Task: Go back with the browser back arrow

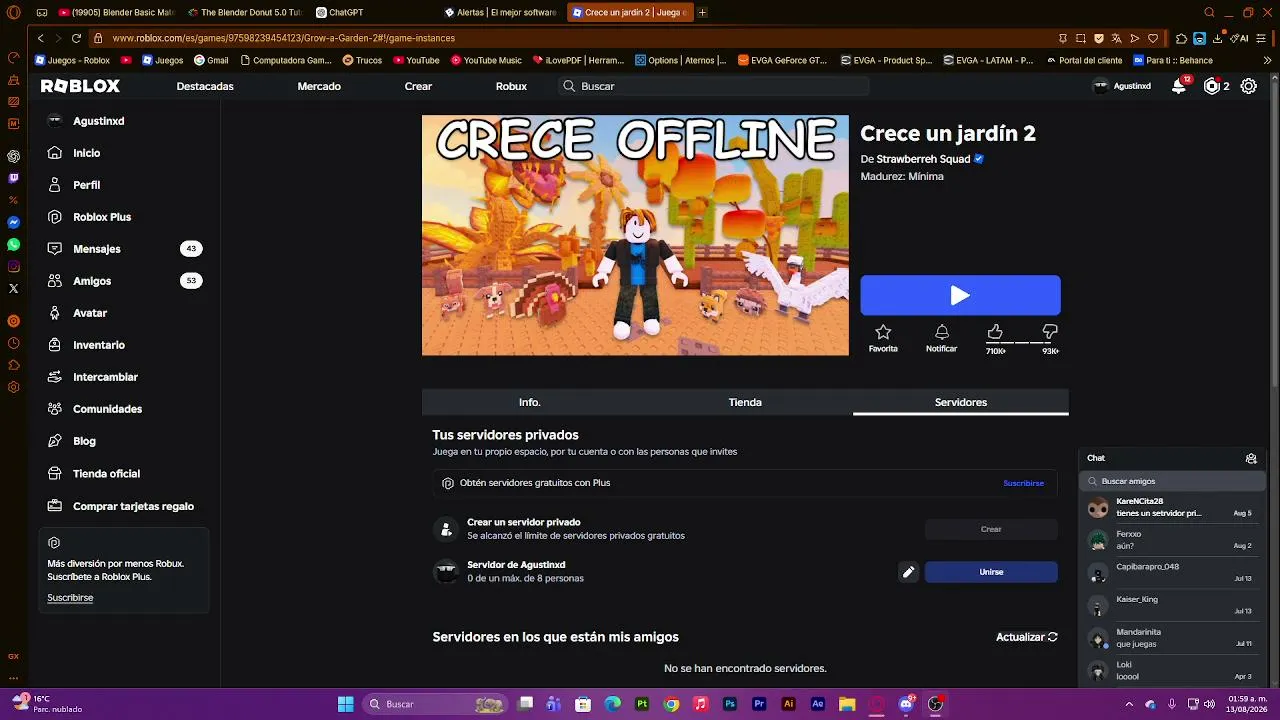Action: 40,38
